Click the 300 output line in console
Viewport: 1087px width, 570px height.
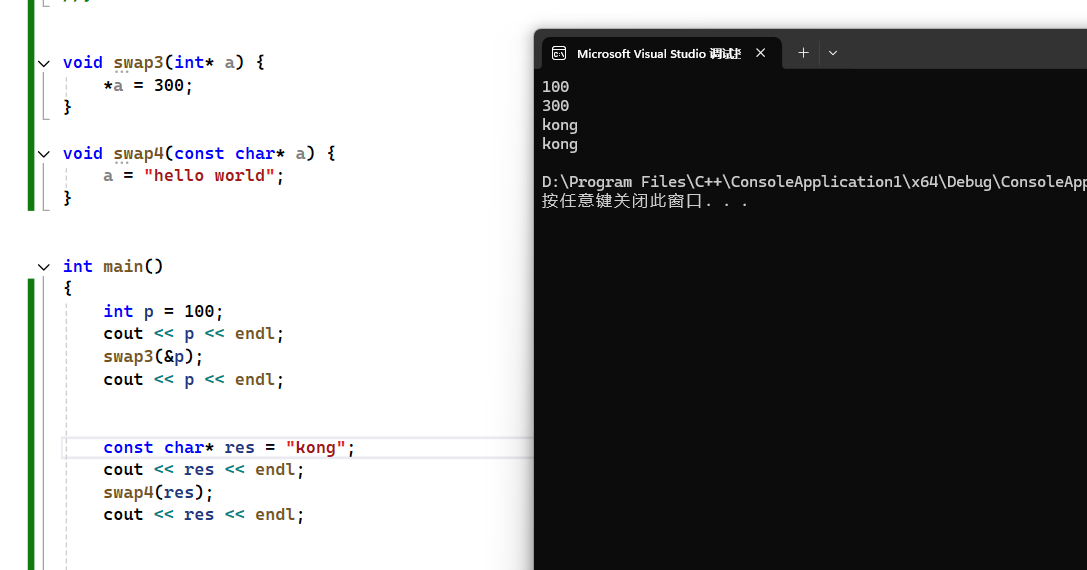point(556,106)
